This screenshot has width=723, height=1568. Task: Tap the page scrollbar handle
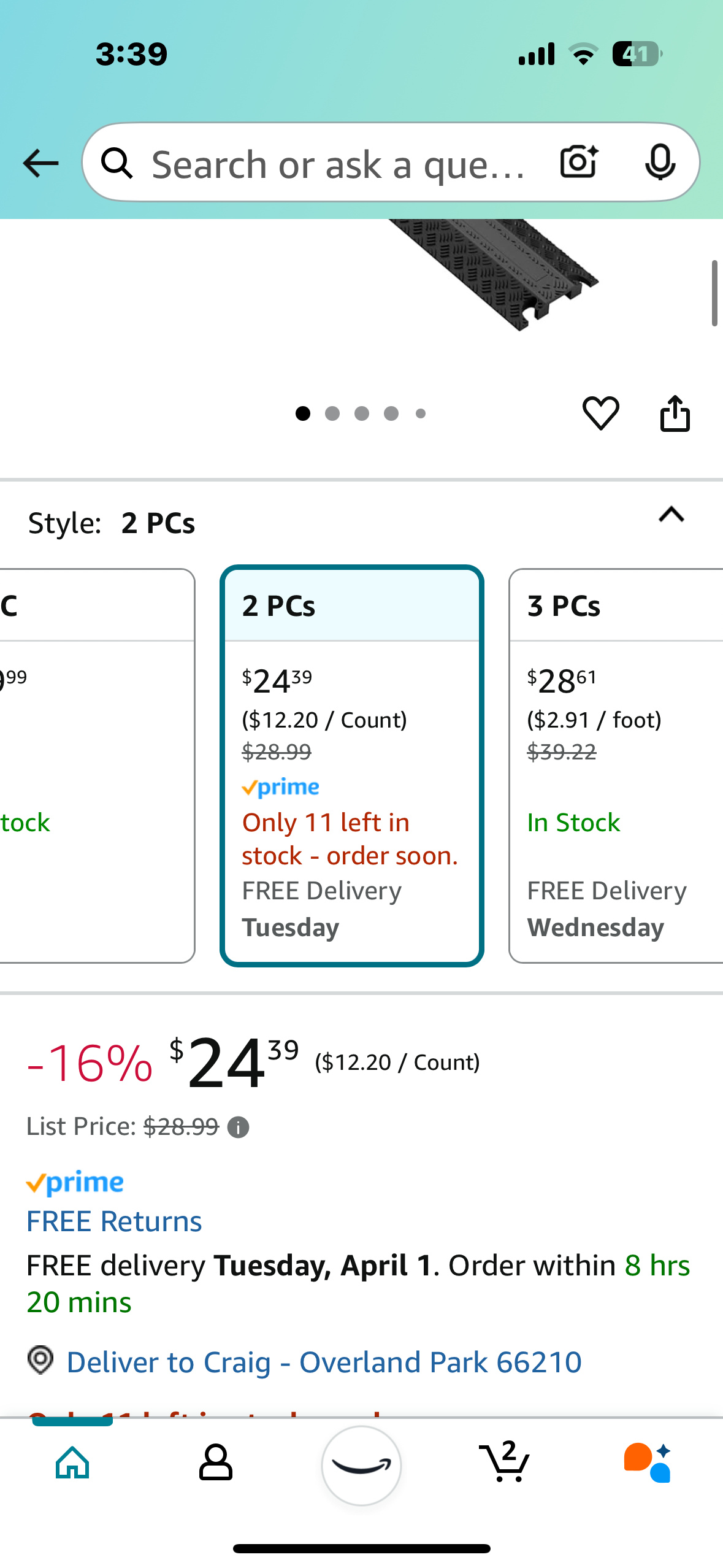[714, 293]
